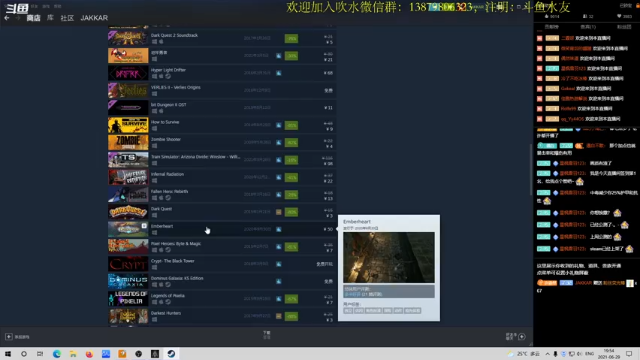Open the Steam 社区 (Community) tab
Viewport: 640px width, 360px height.
[67, 18]
